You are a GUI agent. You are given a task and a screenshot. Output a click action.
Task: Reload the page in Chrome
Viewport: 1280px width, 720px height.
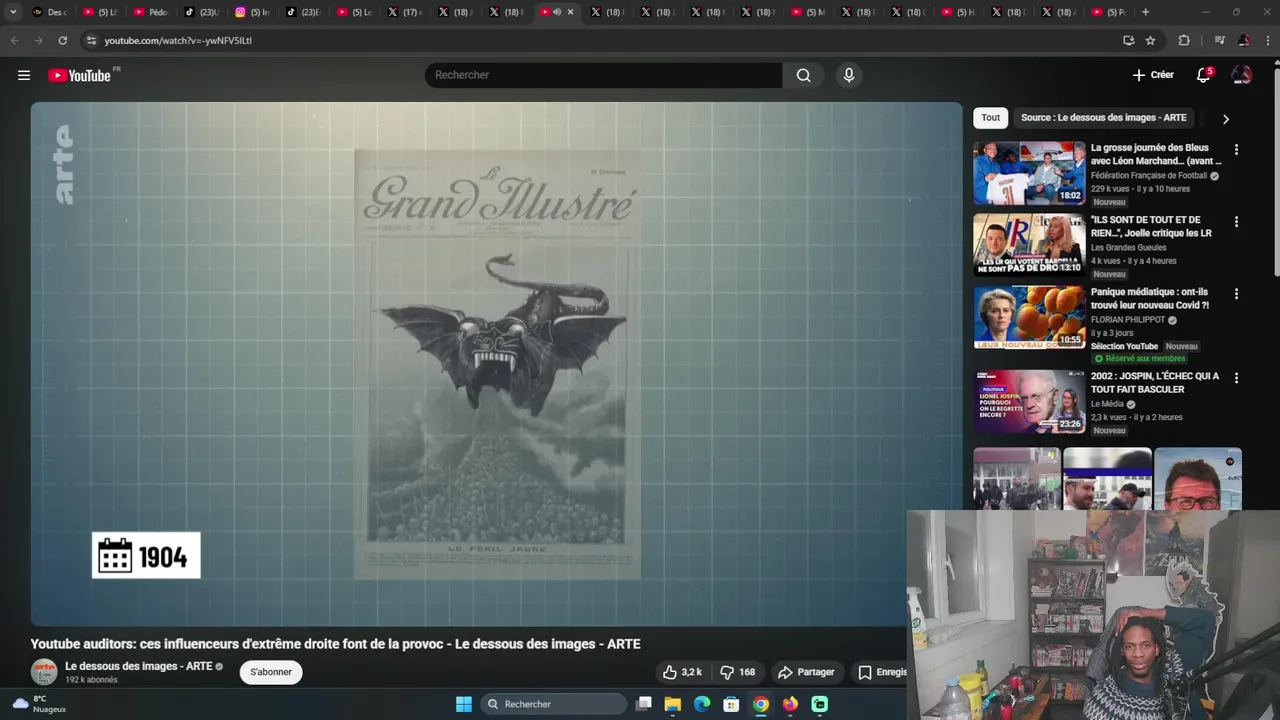62,41
